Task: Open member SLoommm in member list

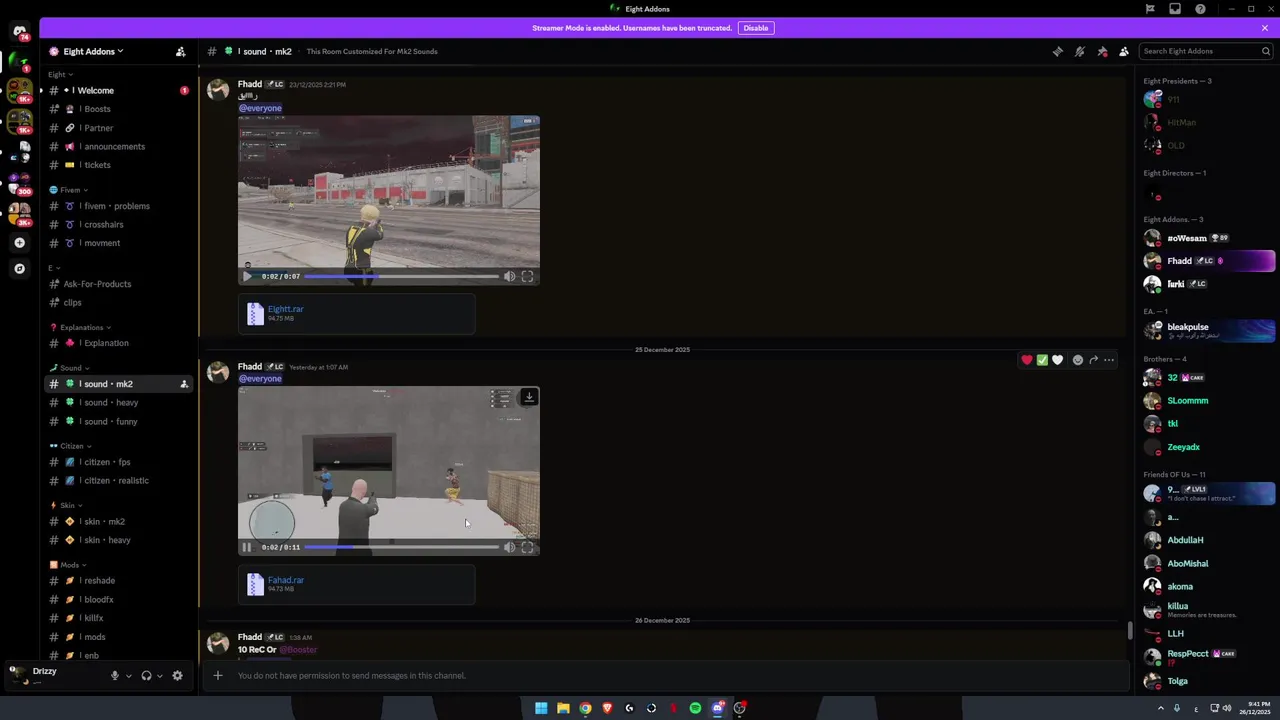Action: pyautogui.click(x=1209, y=401)
